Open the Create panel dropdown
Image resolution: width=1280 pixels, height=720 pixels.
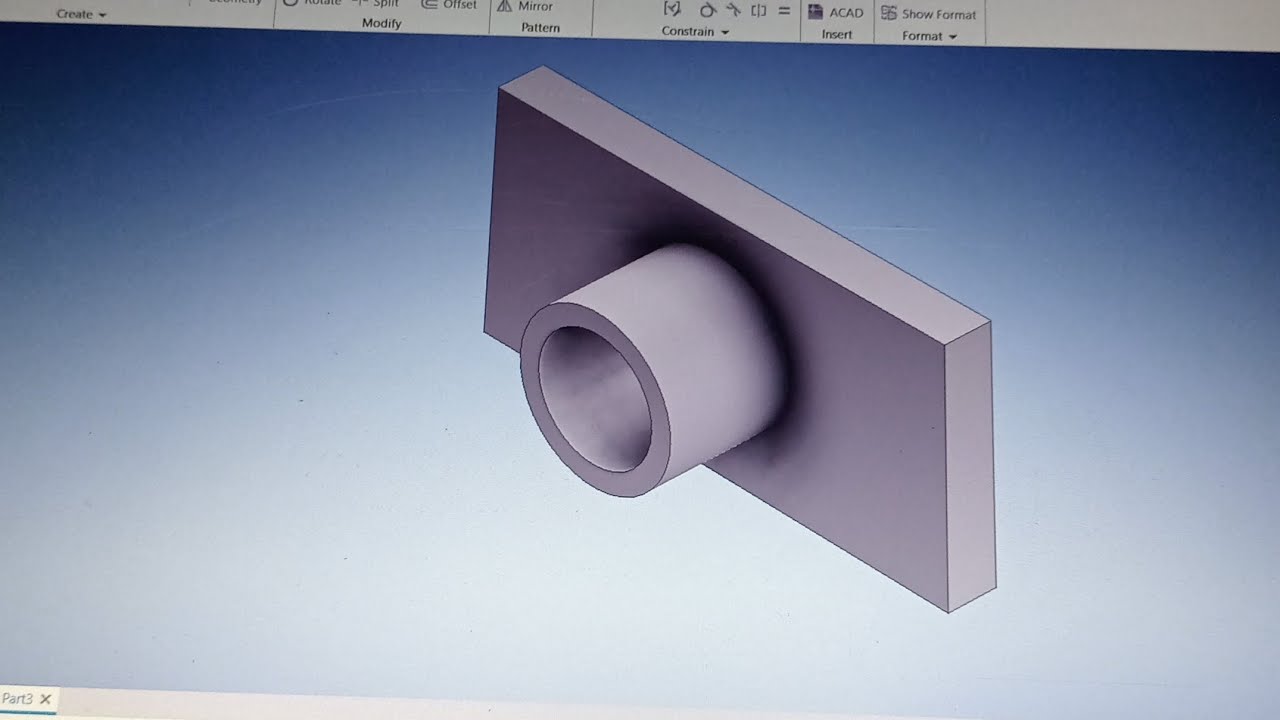point(81,14)
